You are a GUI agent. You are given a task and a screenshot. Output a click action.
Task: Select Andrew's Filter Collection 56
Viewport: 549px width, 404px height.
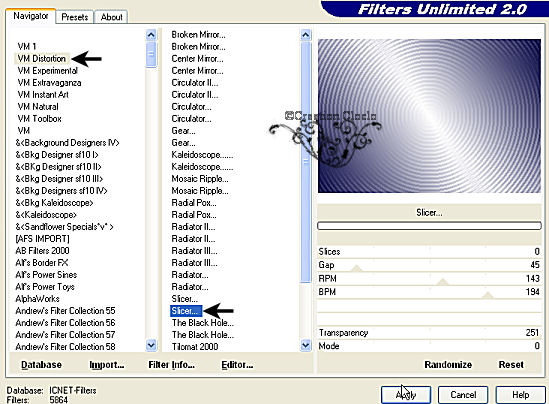click(x=65, y=323)
